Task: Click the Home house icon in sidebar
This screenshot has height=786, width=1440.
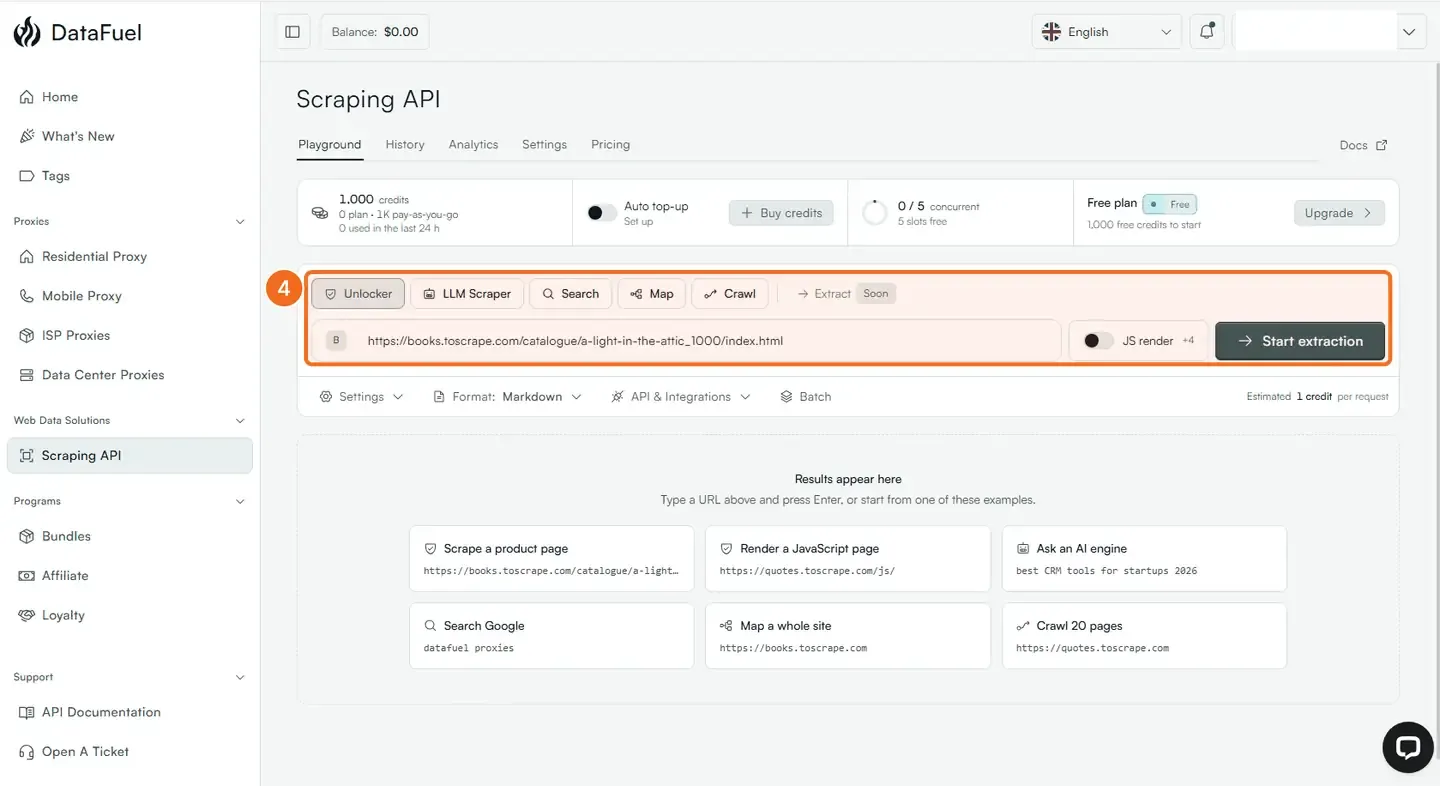Action: pyautogui.click(x=27, y=97)
